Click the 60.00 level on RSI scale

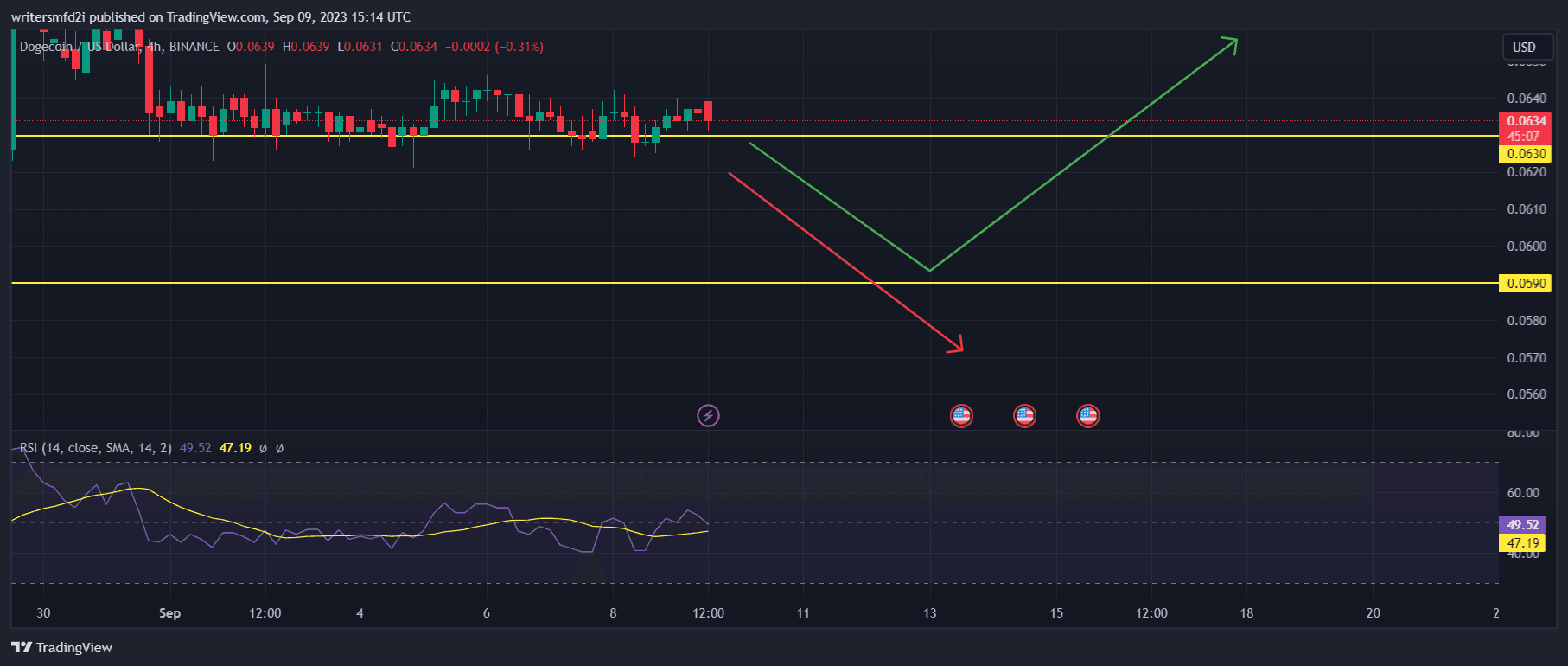[x=1522, y=493]
